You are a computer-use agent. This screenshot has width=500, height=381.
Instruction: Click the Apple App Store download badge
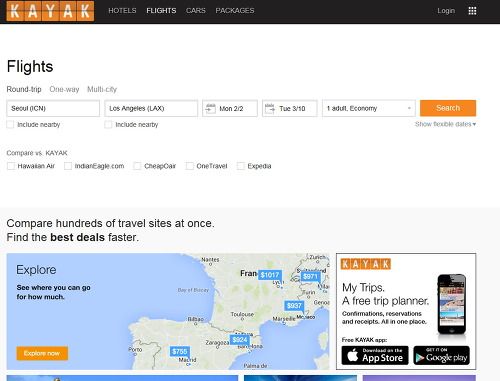click(x=375, y=355)
